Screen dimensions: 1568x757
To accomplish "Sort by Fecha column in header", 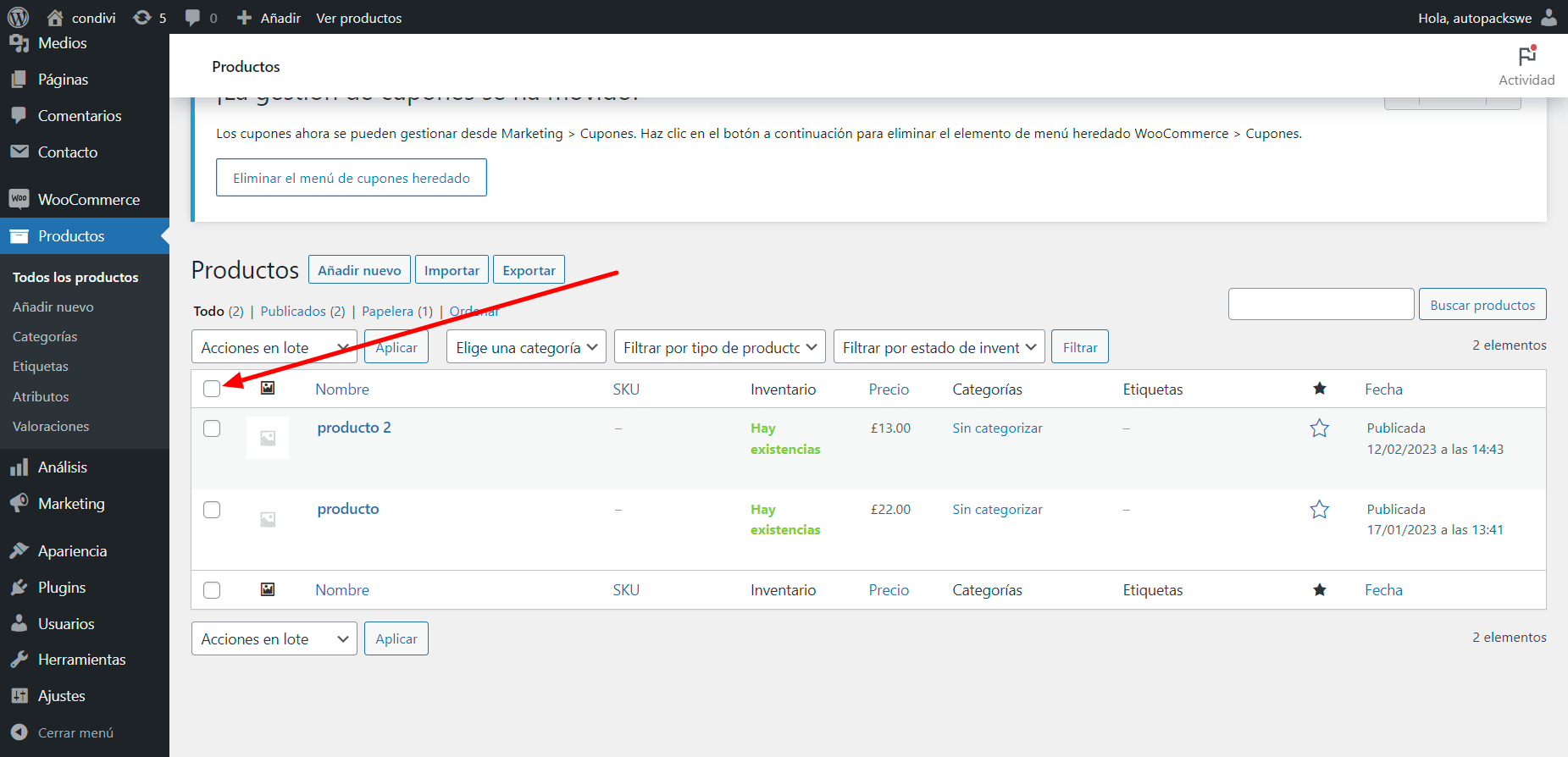I will 1383,390.
